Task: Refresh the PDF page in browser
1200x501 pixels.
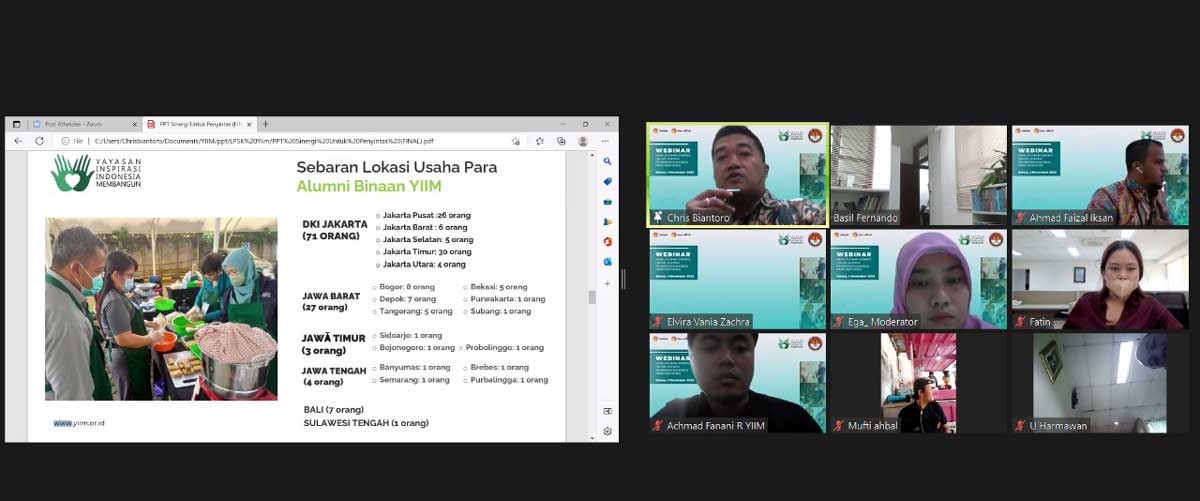Action: (x=40, y=141)
